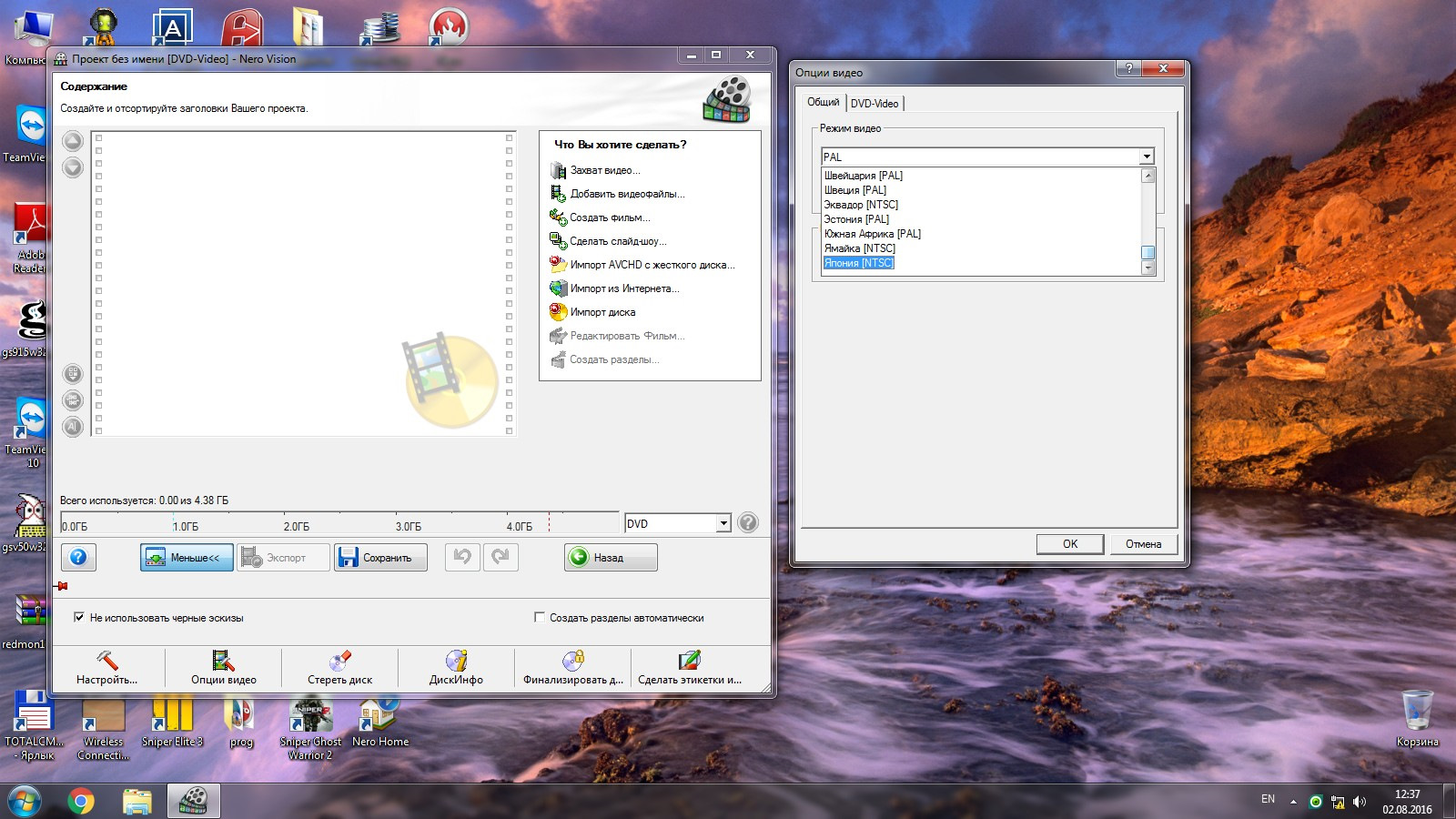
Task: Click the undo arrow button
Action: click(x=462, y=557)
